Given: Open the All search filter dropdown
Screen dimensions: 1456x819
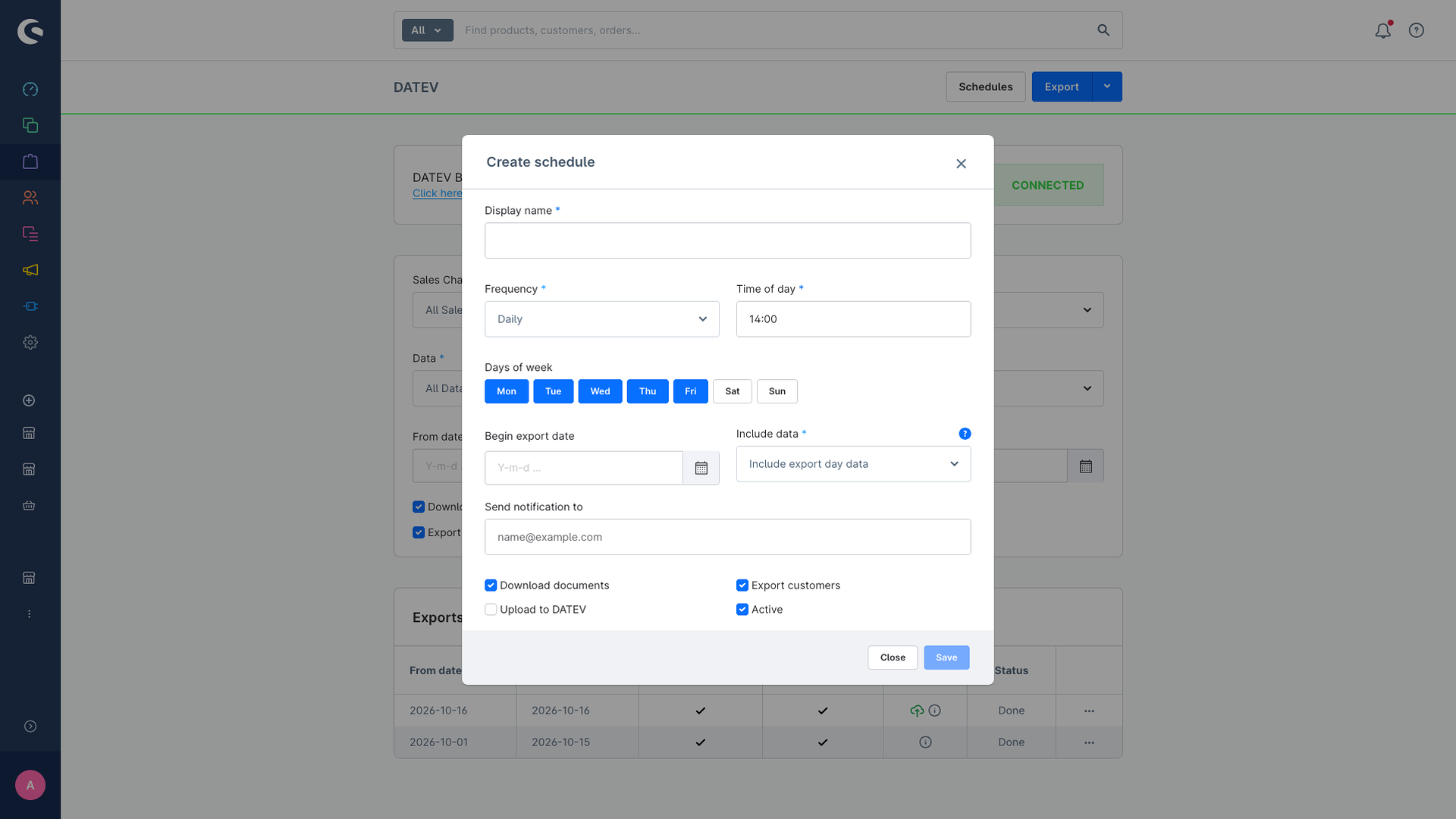Looking at the screenshot, I should 428,30.
